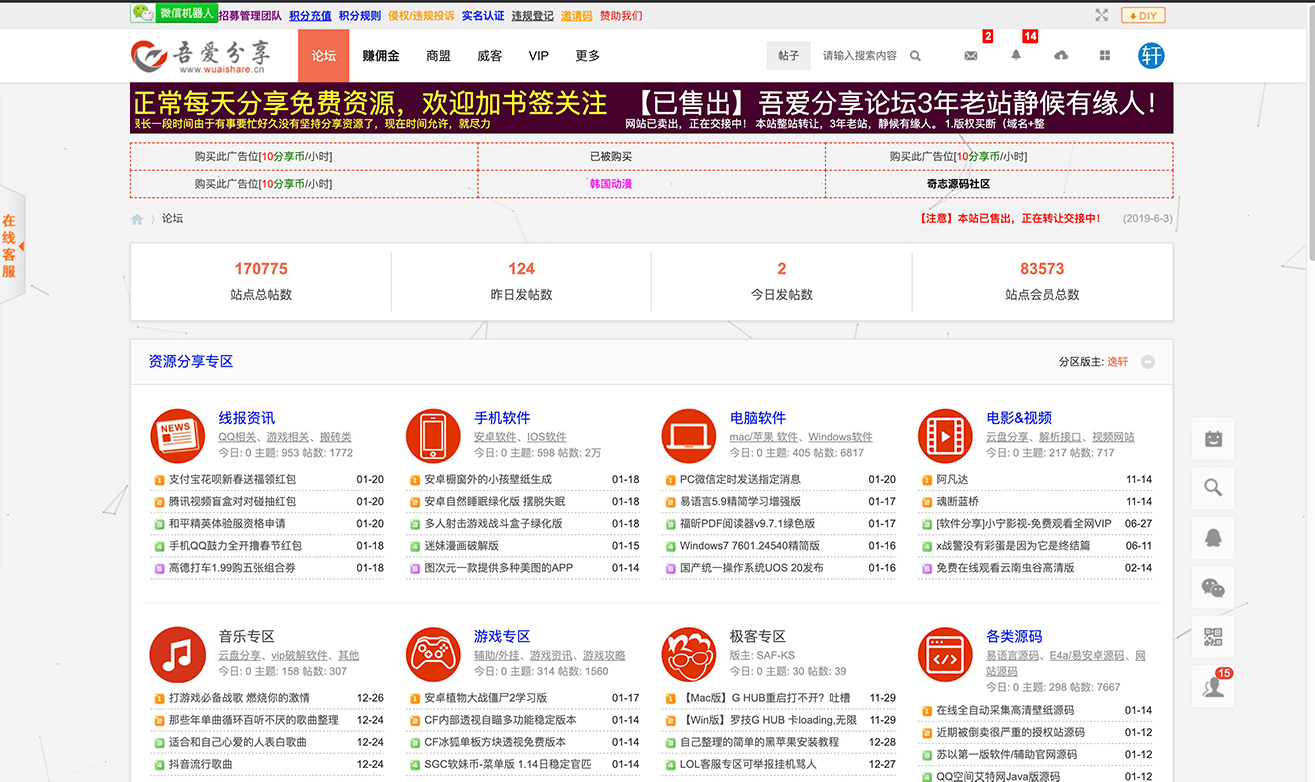The image size is (1315, 782).
Task: Open the 音乐专区 music note icon
Action: pyautogui.click(x=177, y=655)
